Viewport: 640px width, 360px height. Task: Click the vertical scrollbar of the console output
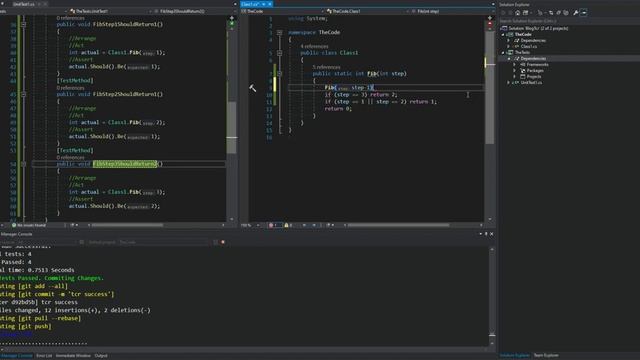point(492,296)
